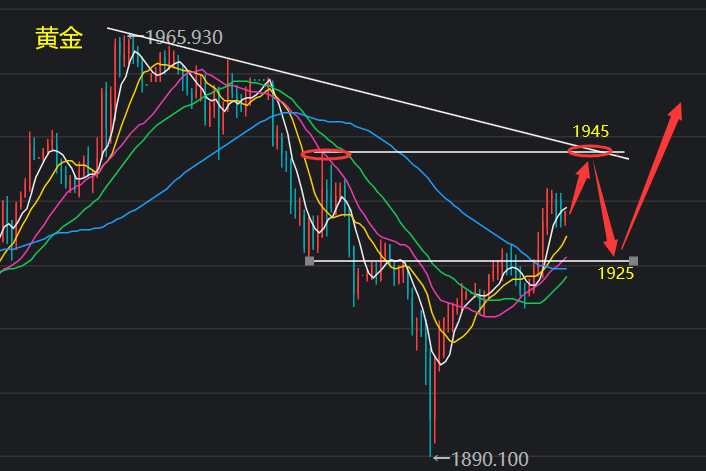Grab the left gray handle of the 1925 line

(x=309, y=261)
